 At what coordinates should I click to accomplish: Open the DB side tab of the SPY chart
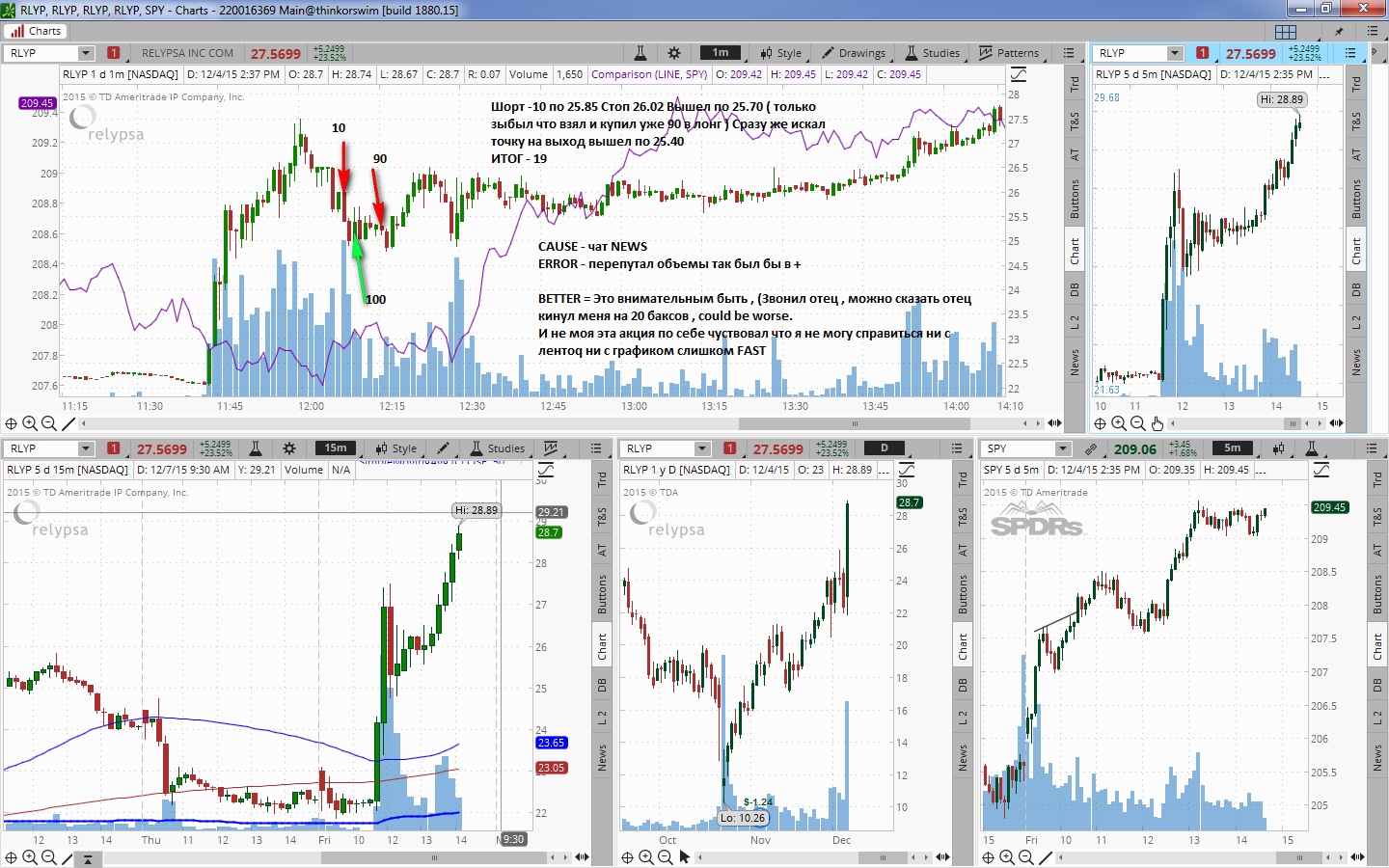pyautogui.click(x=1377, y=685)
